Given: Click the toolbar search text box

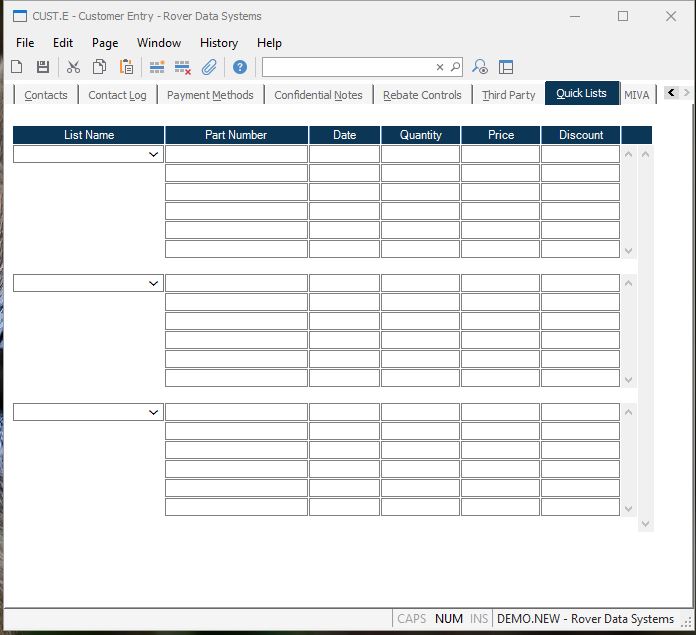Looking at the screenshot, I should pyautogui.click(x=348, y=67).
